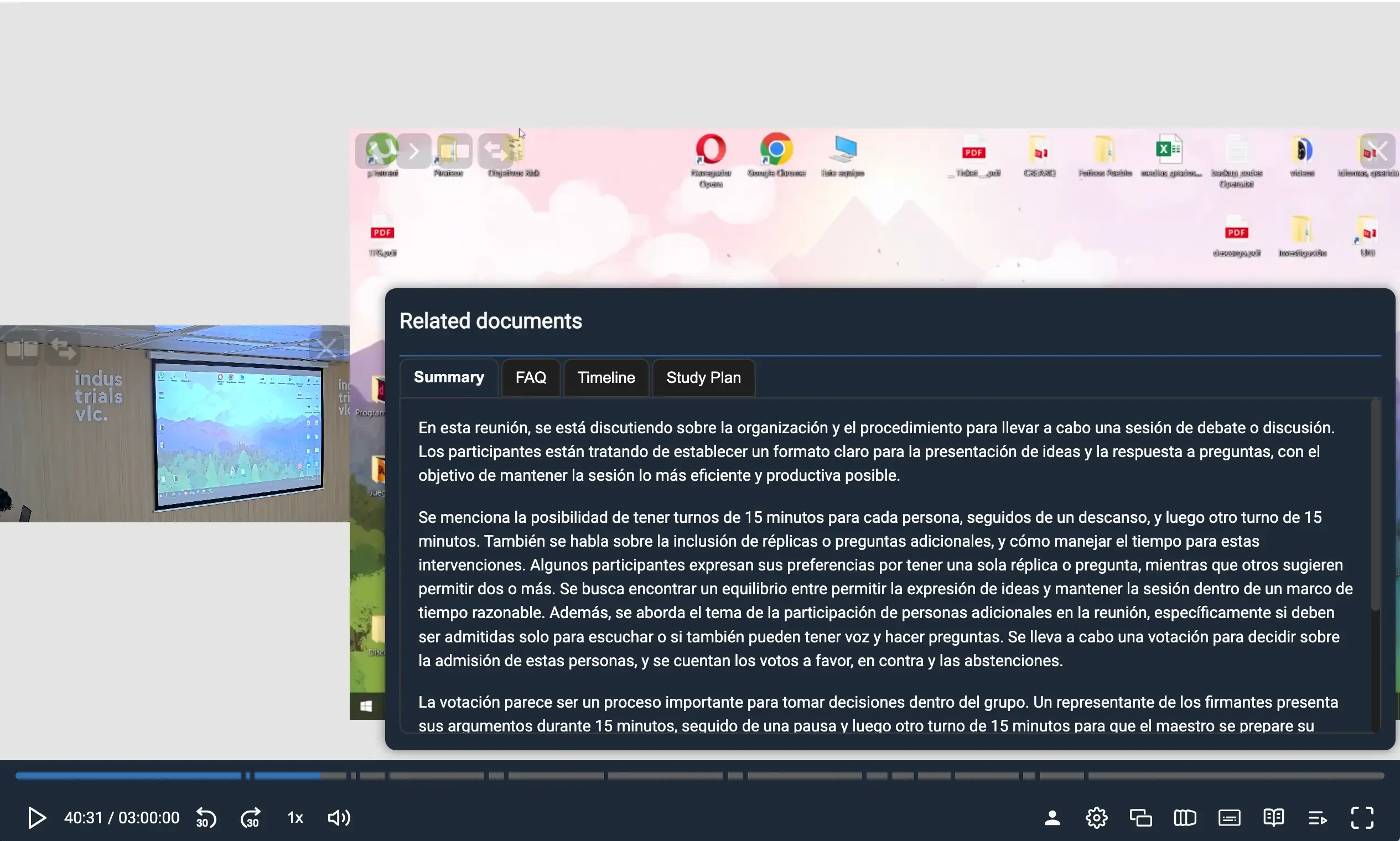Open the Study Plan tab
1400x841 pixels.
pyautogui.click(x=703, y=377)
